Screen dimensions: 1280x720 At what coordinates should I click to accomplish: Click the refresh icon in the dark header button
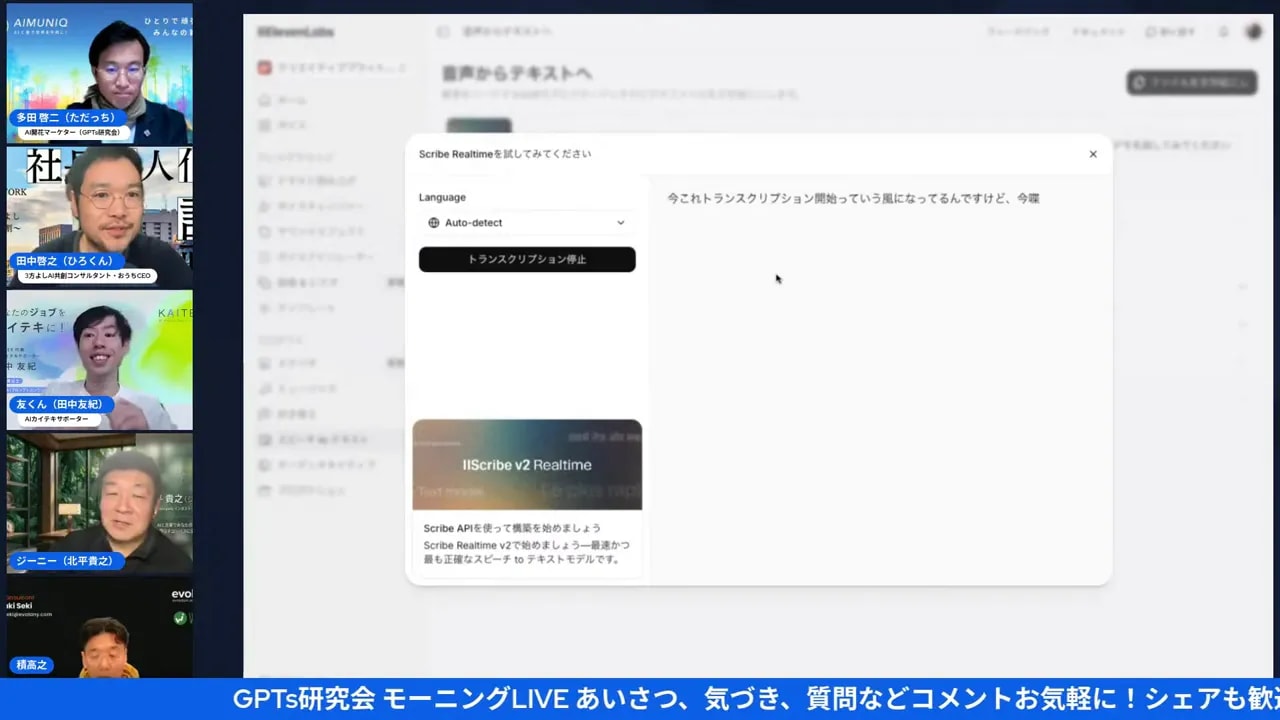[1139, 83]
